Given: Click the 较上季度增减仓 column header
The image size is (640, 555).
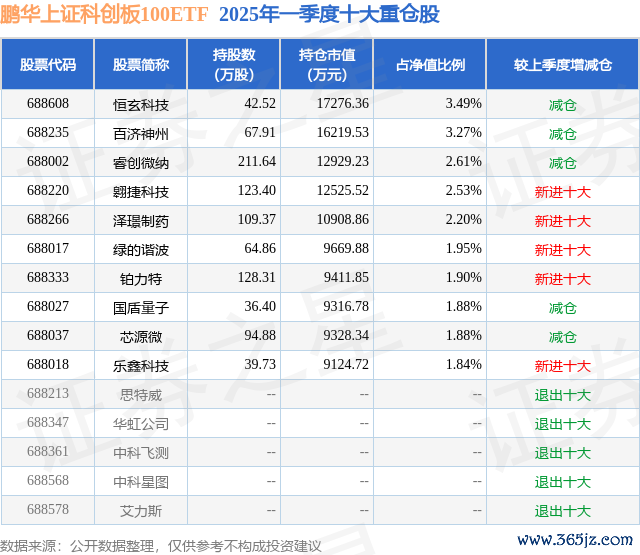Looking at the screenshot, I should [x=562, y=65].
